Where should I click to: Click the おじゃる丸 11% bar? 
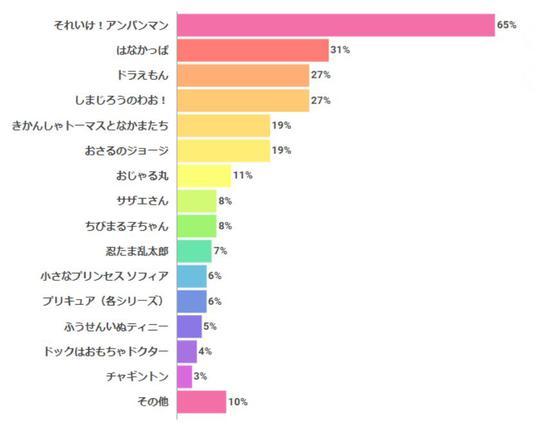click(x=204, y=176)
